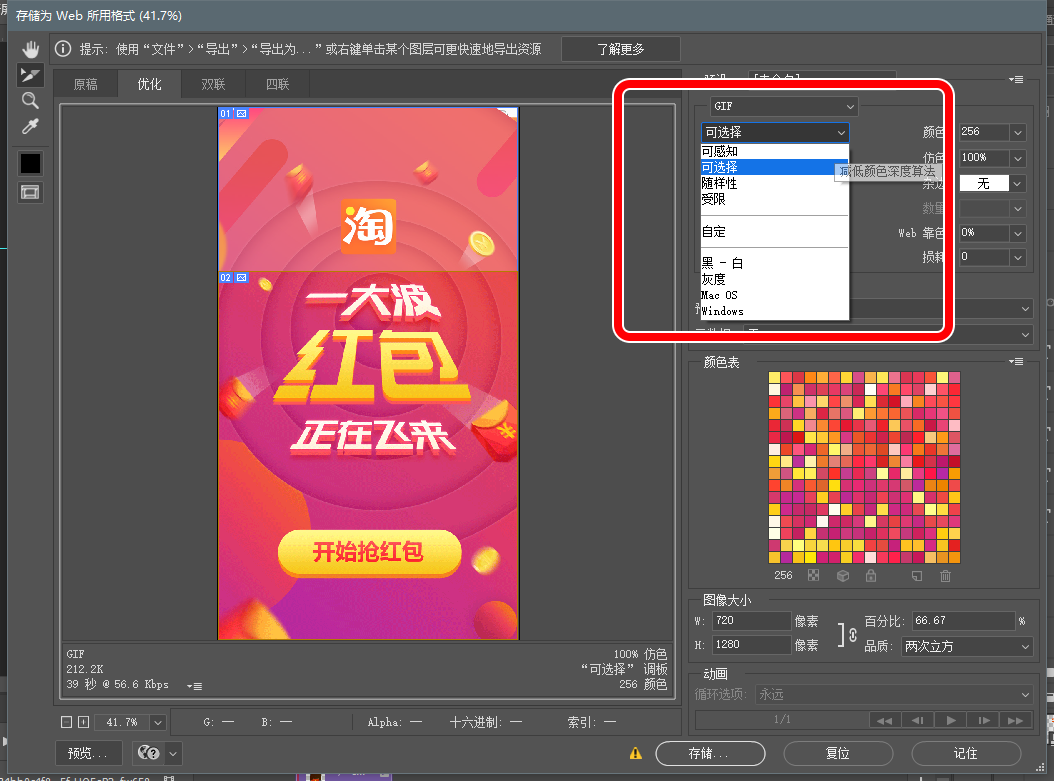The width and height of the screenshot is (1054, 781).
Task: Collapse the 可选择 color reduction dropdown
Action: (x=775, y=132)
